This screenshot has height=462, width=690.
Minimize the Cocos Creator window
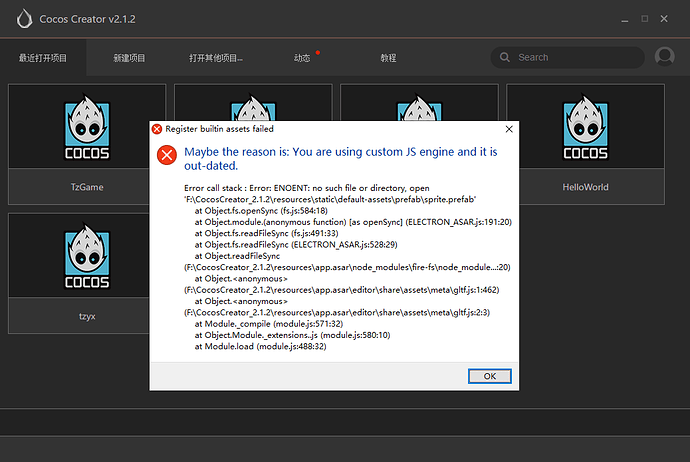tap(624, 19)
